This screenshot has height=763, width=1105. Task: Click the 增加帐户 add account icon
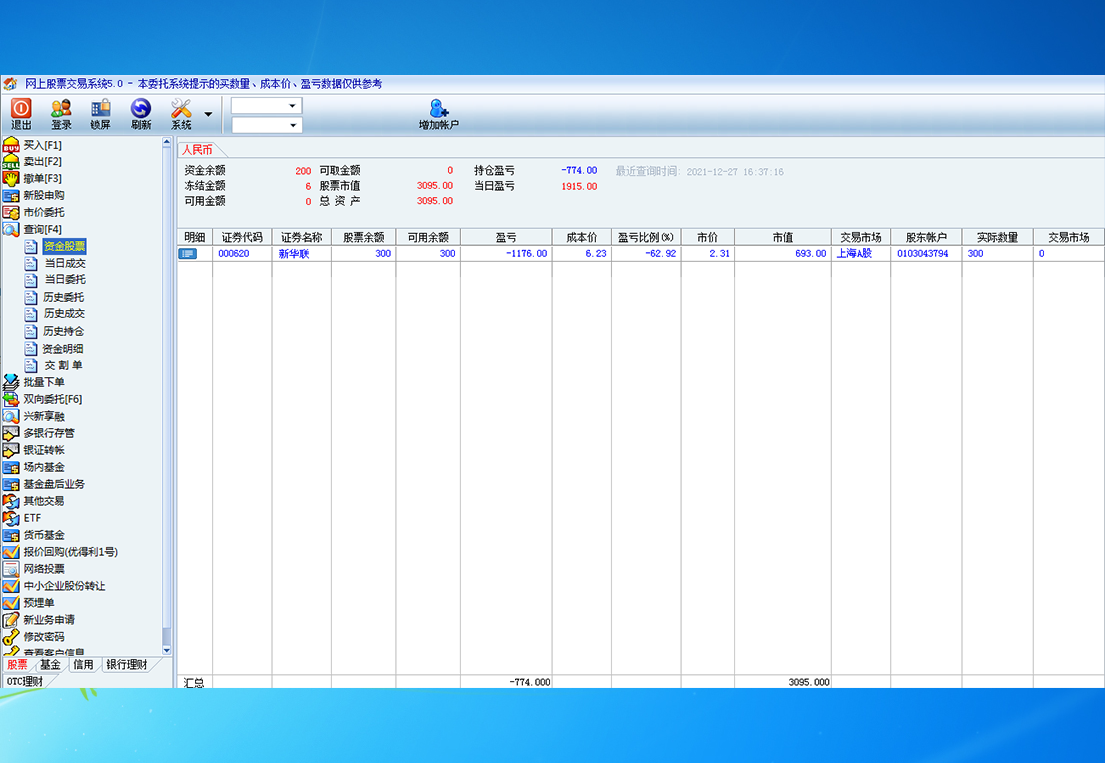438,114
